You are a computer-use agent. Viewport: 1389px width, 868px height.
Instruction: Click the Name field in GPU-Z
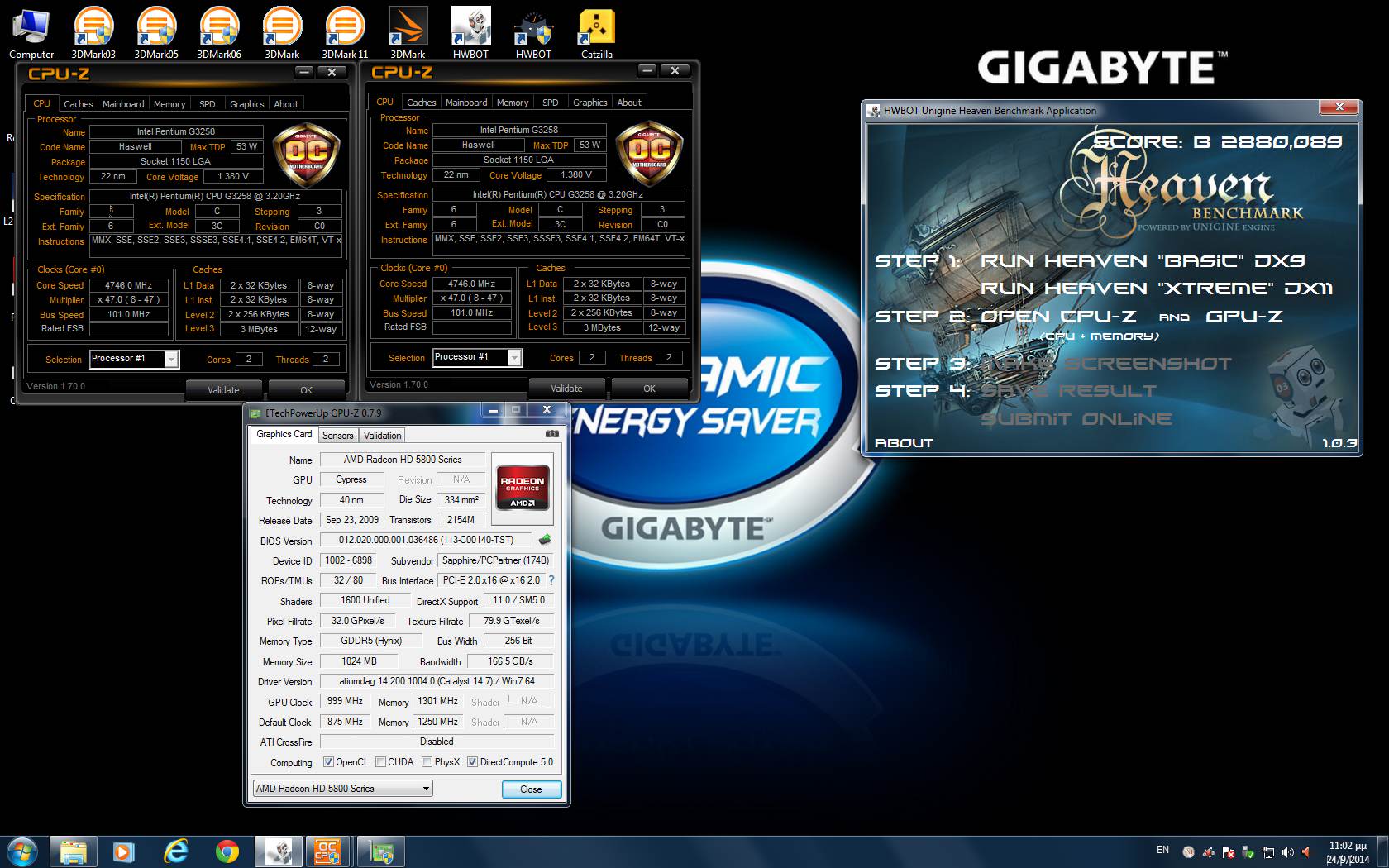click(403, 460)
